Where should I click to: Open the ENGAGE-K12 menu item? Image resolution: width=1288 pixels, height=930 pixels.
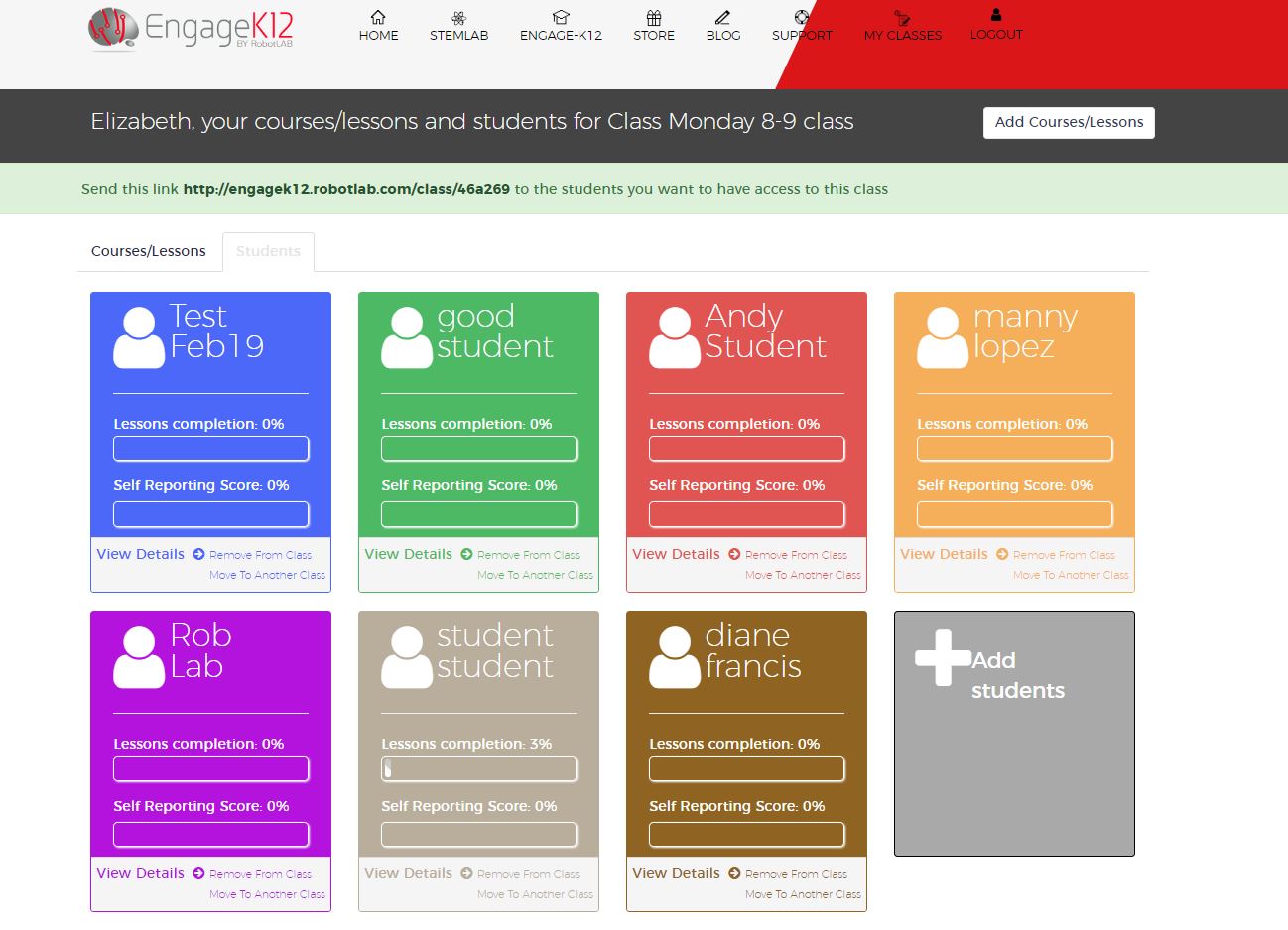point(561,35)
